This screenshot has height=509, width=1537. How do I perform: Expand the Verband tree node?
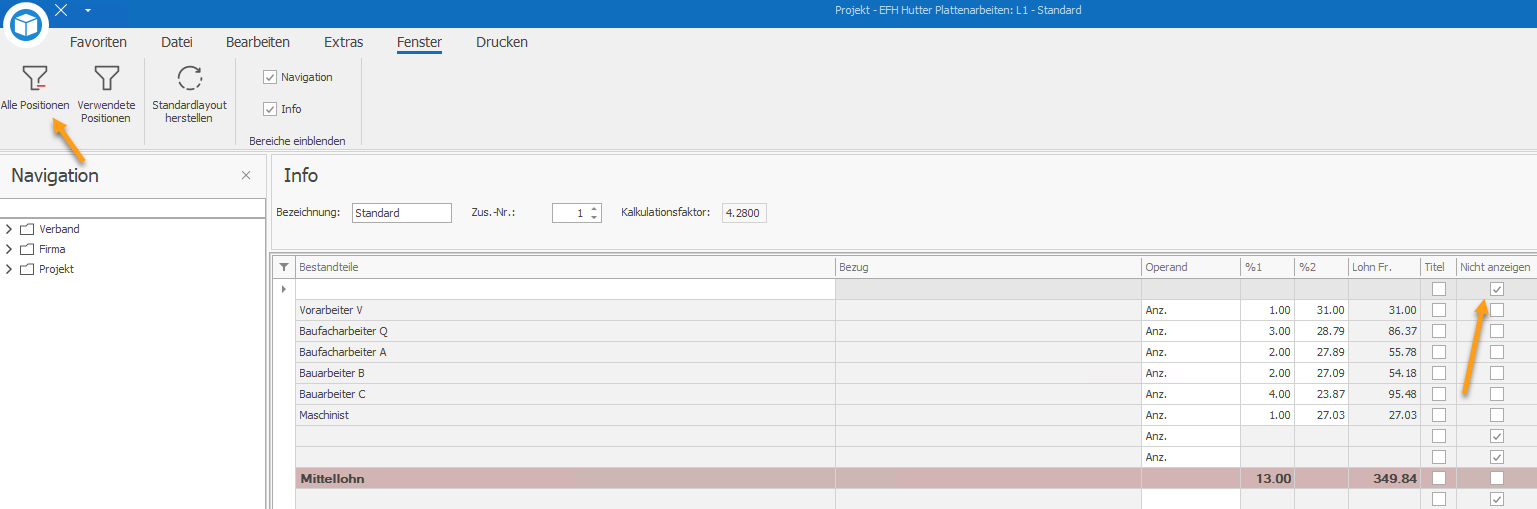coord(9,229)
